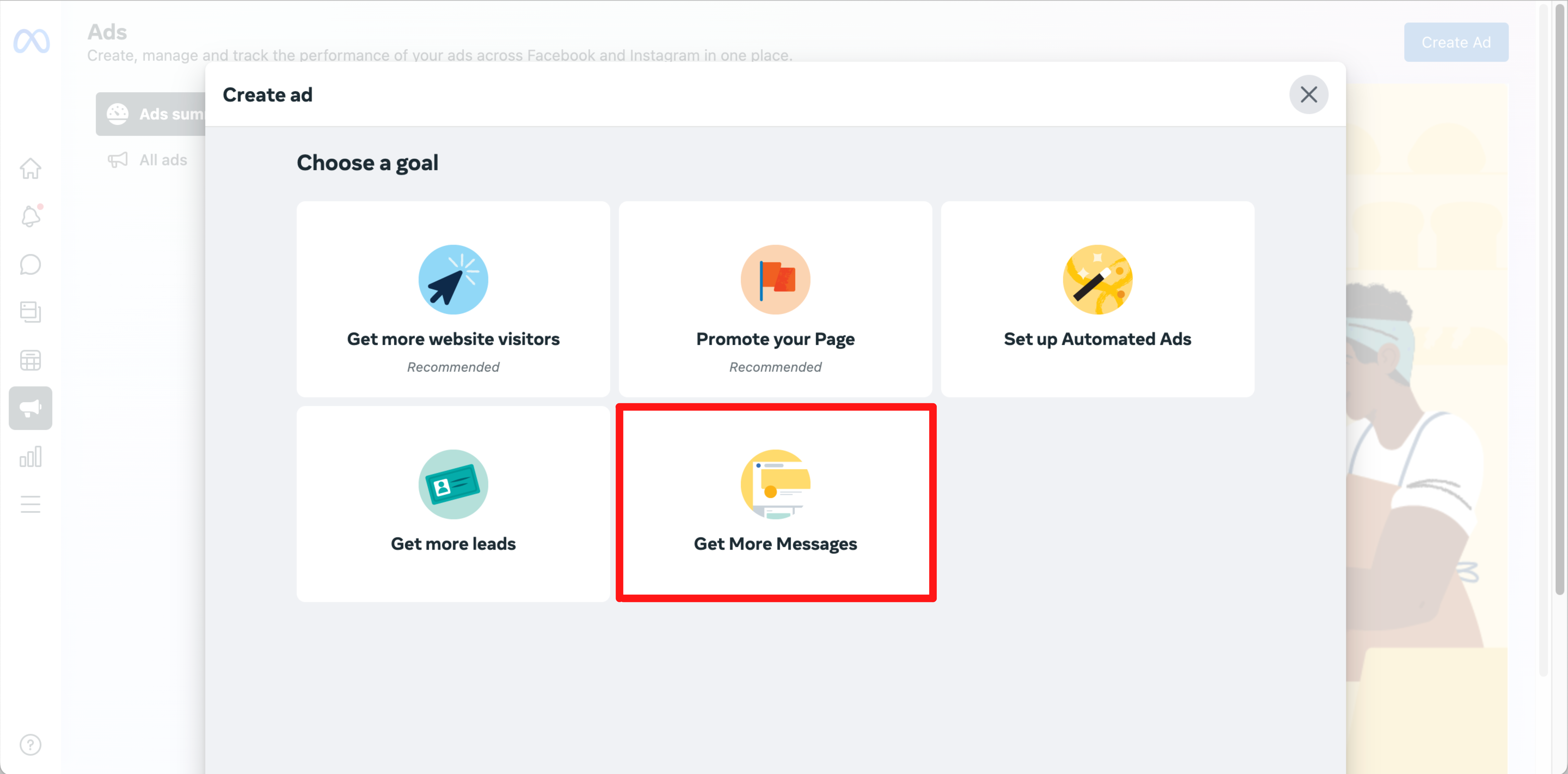Click the yellow chat Messages icon
The height and width of the screenshot is (774, 1568).
(x=775, y=484)
